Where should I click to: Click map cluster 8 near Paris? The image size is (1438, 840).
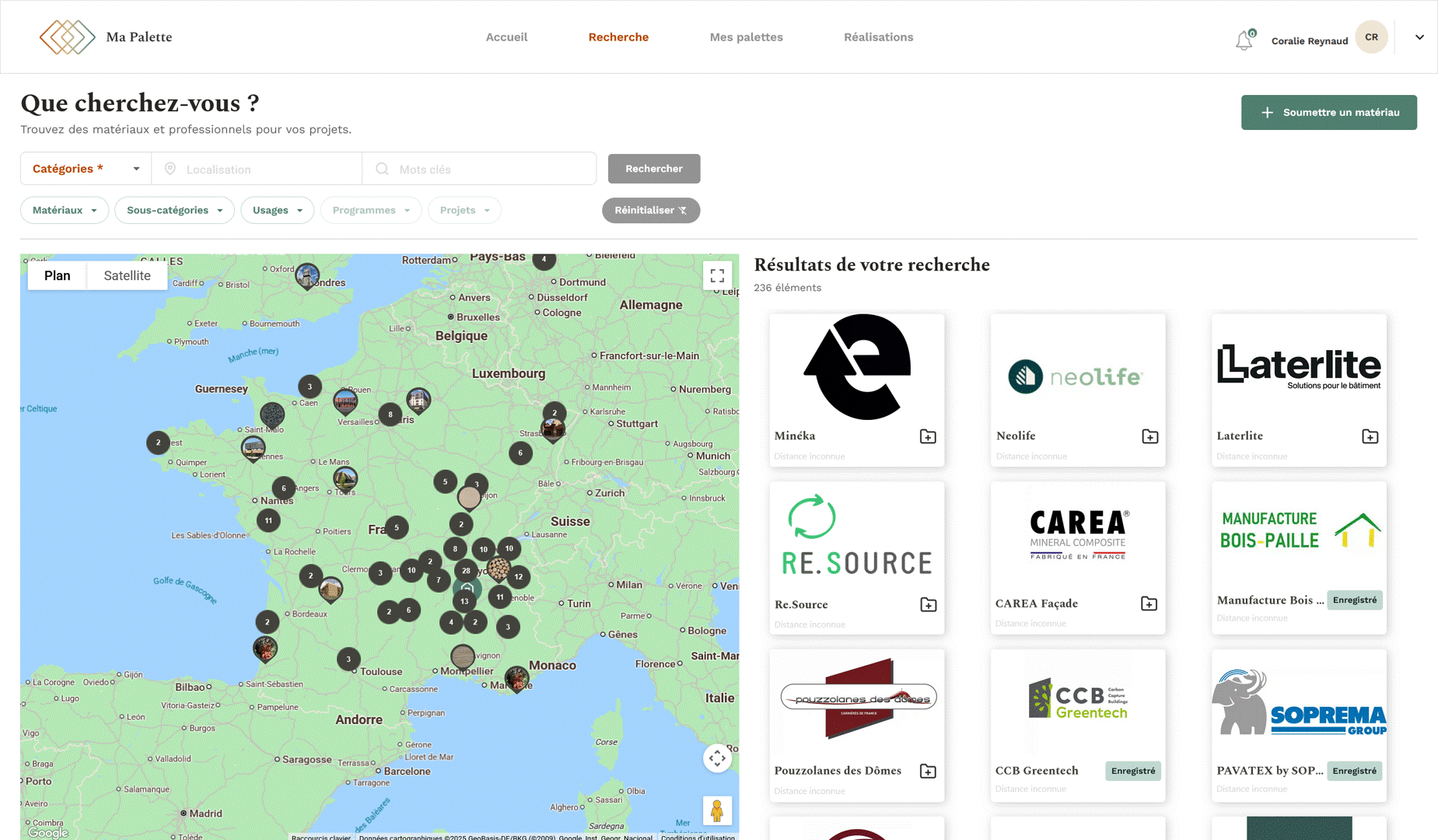coord(390,415)
